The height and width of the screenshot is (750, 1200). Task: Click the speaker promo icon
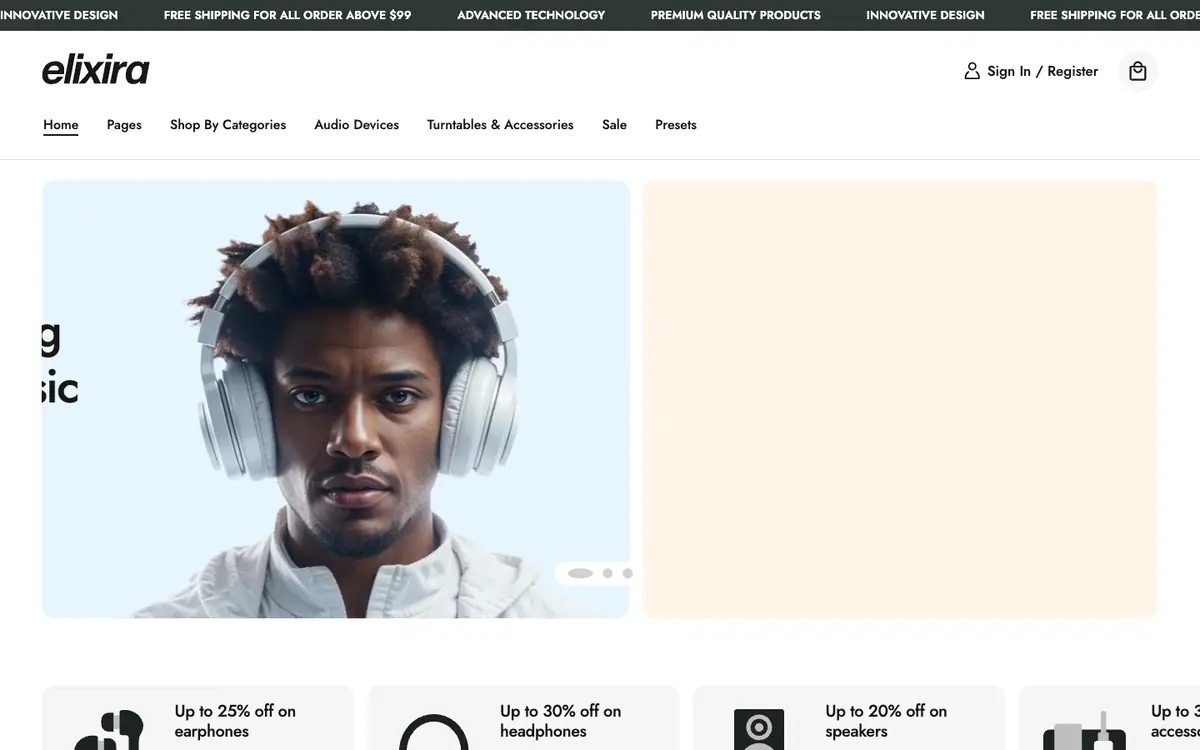coord(759,729)
